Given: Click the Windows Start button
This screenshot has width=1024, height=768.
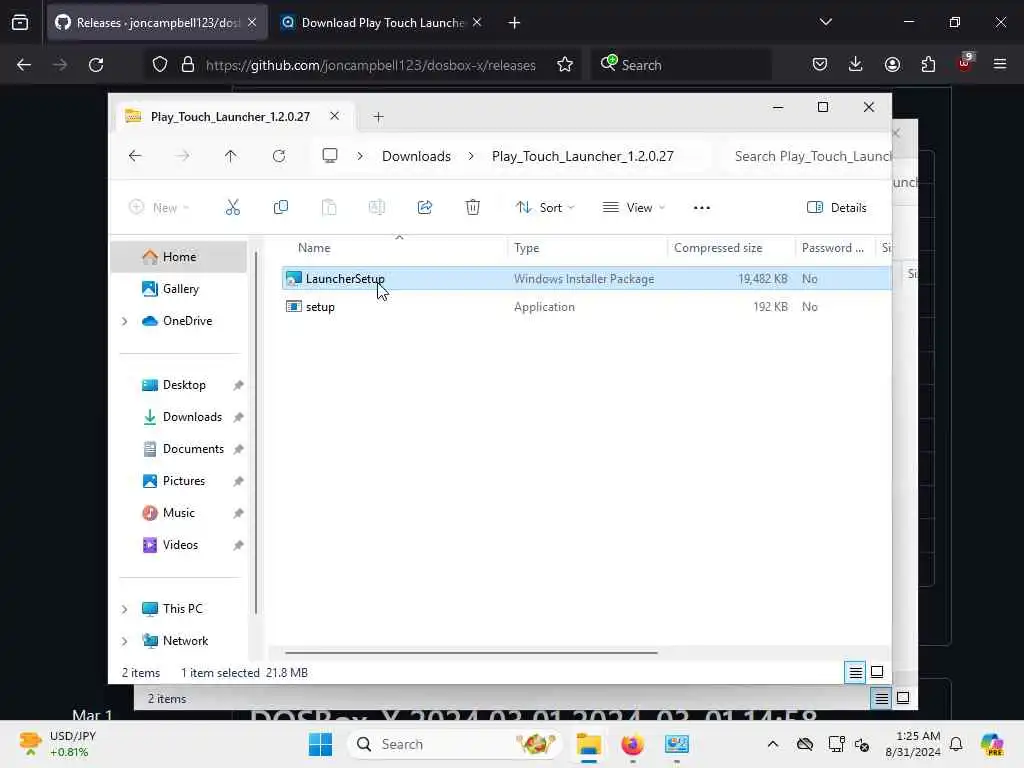Looking at the screenshot, I should (x=320, y=744).
